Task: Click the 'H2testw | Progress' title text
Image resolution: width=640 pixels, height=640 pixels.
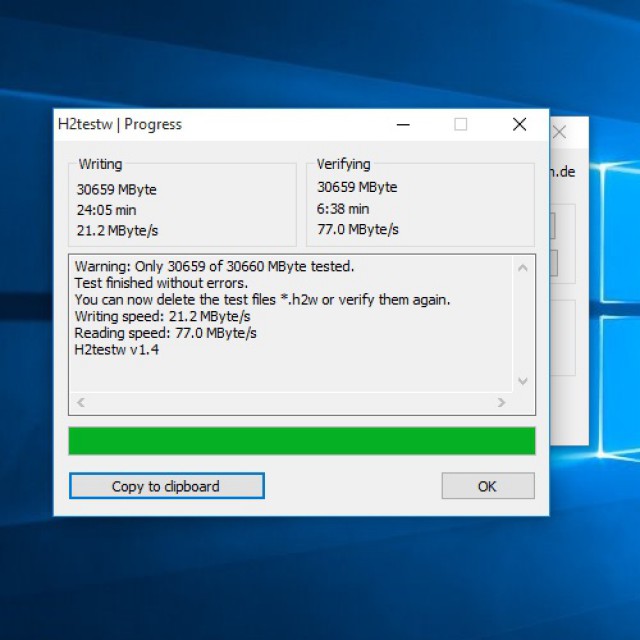Action: click(120, 124)
